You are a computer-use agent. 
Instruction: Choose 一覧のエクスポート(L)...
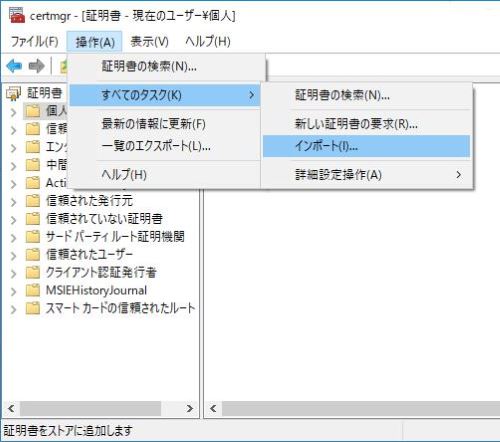[165, 146]
